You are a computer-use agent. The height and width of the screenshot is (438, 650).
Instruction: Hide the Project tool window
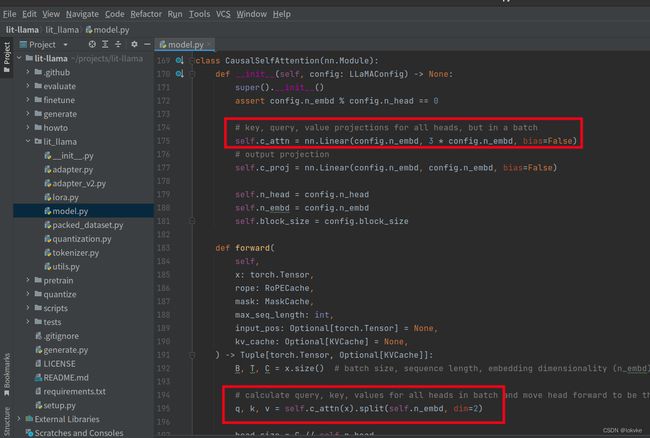(x=147, y=44)
